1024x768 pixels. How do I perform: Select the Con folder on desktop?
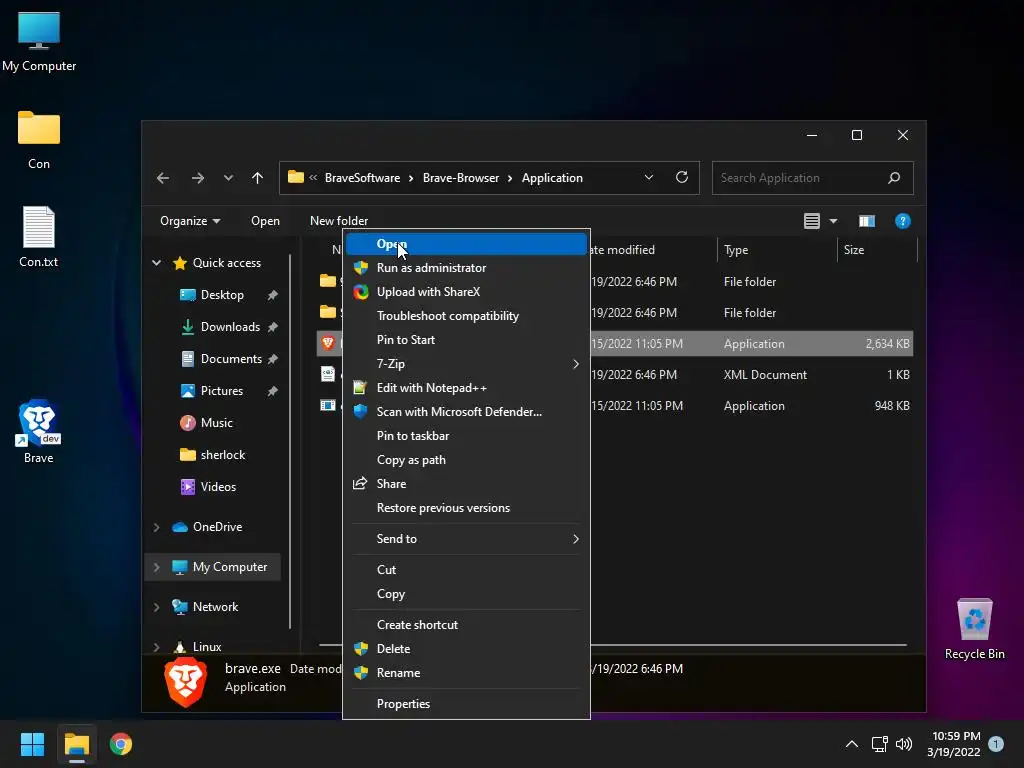(39, 140)
